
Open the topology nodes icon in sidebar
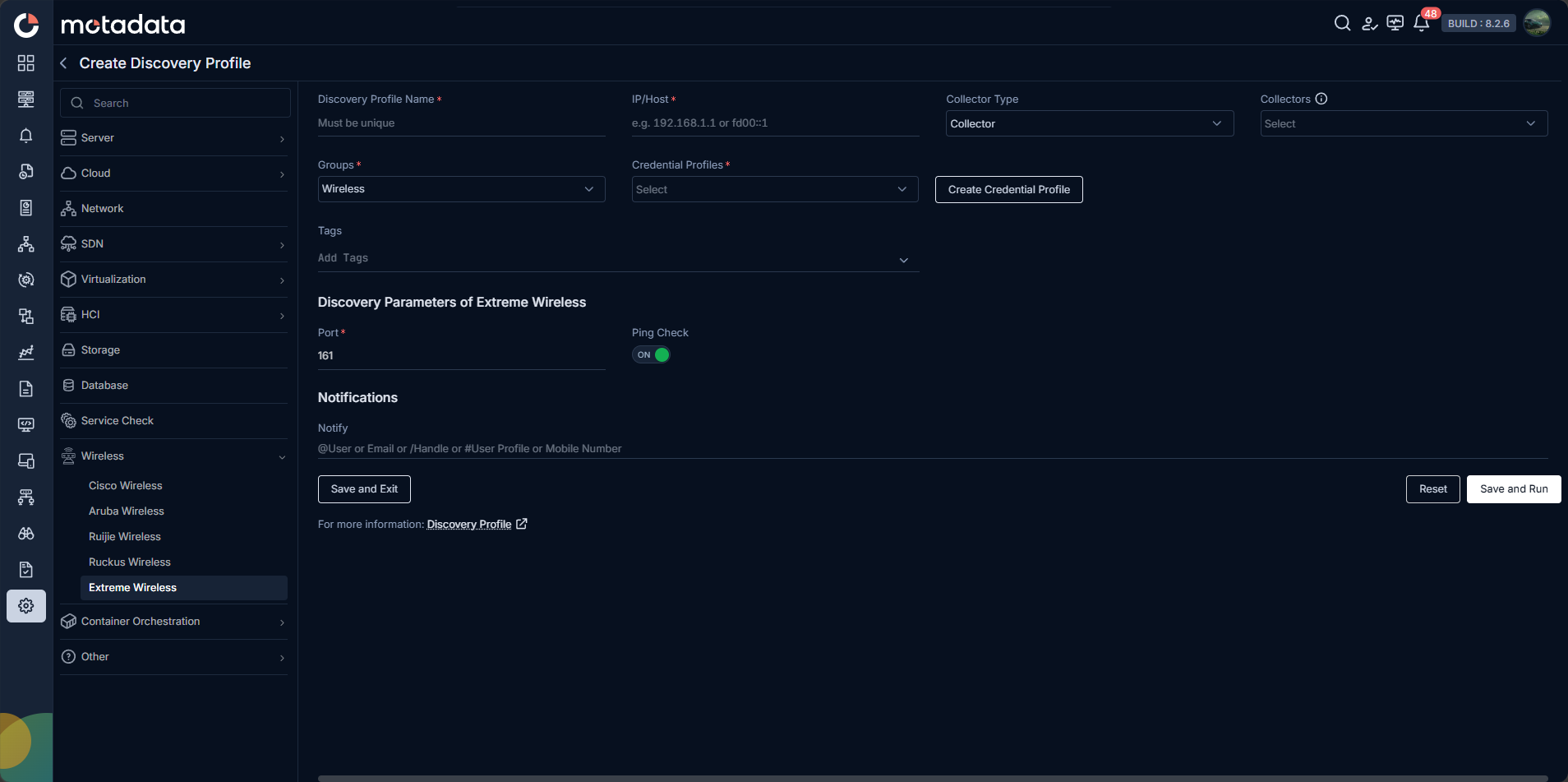tap(26, 244)
